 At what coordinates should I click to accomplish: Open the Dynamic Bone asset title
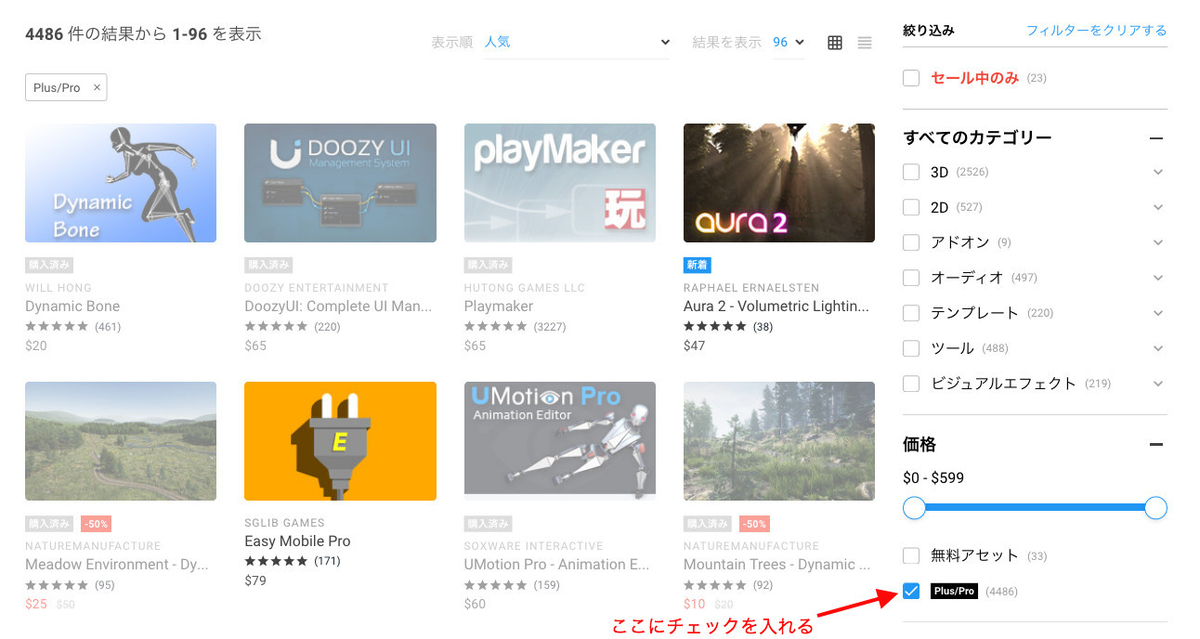point(72,306)
